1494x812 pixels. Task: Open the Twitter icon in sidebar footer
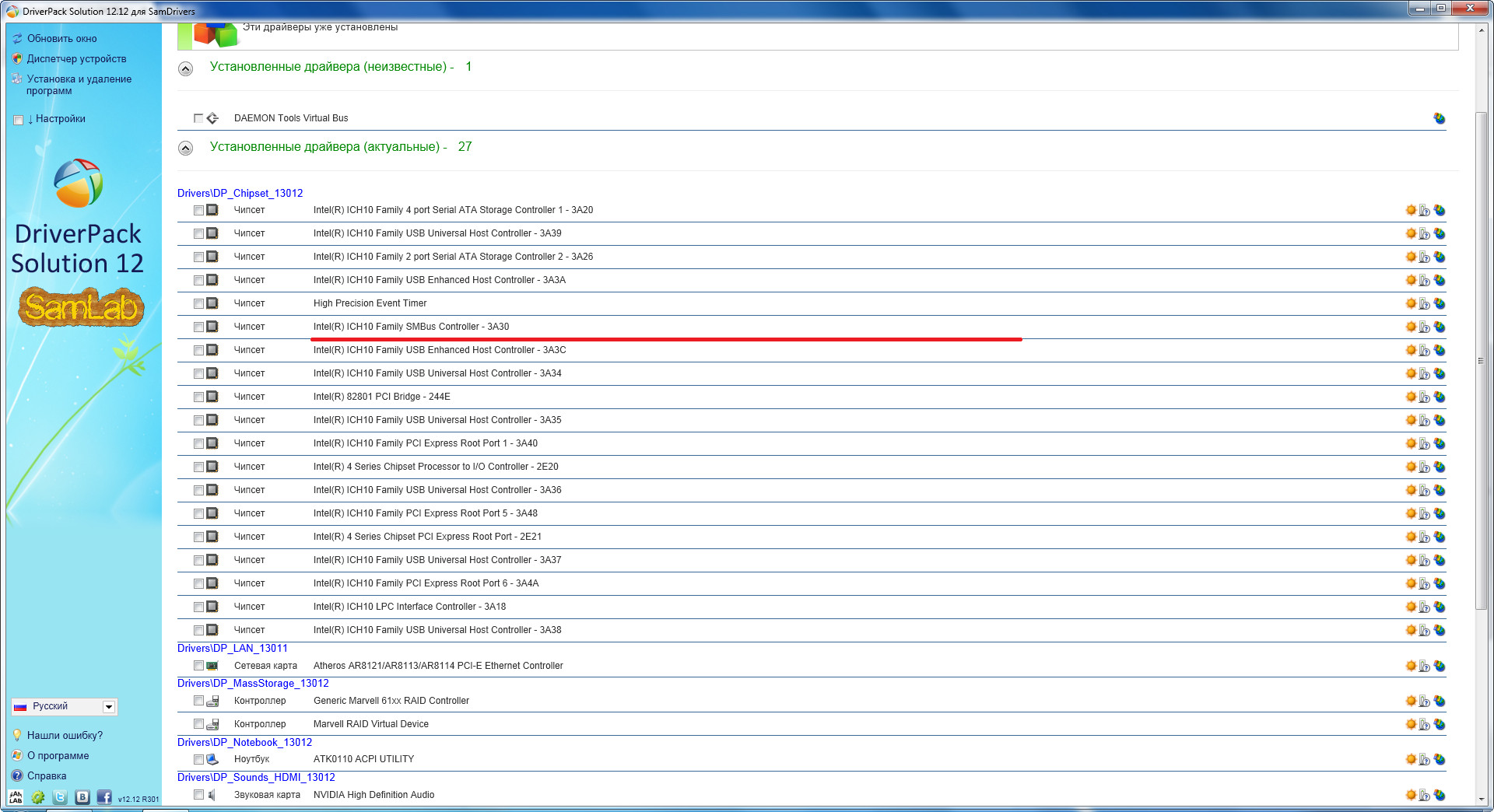point(60,797)
